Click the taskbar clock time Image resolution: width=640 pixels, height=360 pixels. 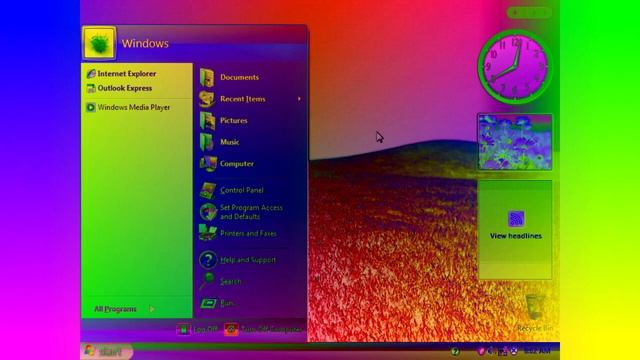point(537,351)
